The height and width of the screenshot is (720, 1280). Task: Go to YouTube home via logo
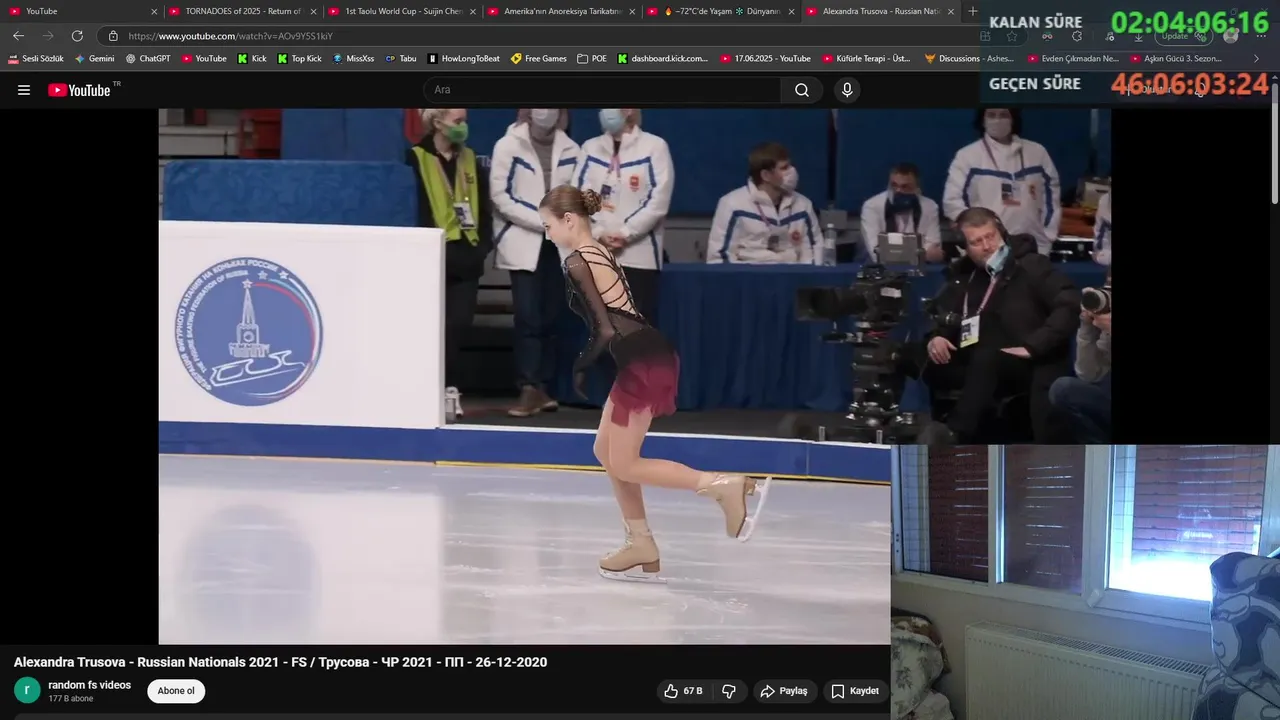pos(79,90)
